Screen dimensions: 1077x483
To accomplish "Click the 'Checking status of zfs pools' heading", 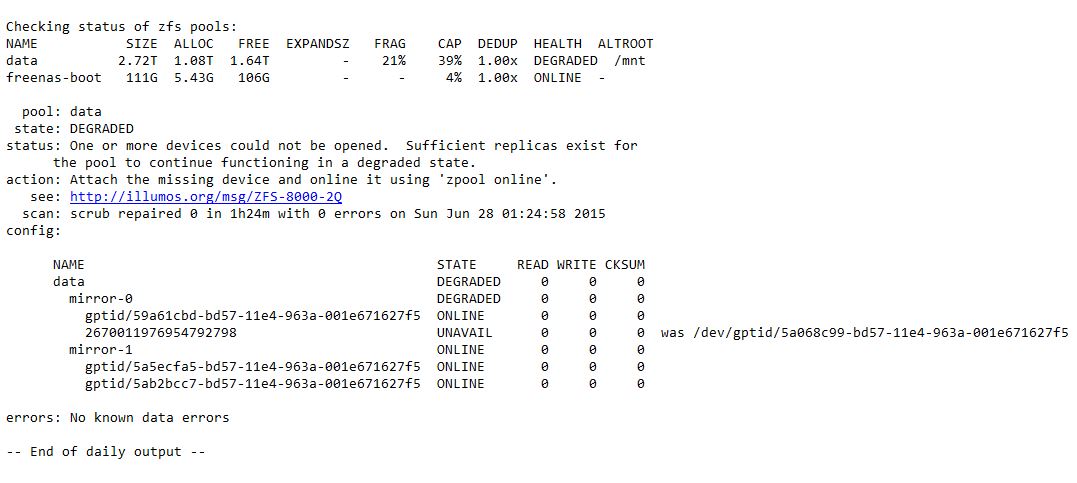I will (122, 27).
